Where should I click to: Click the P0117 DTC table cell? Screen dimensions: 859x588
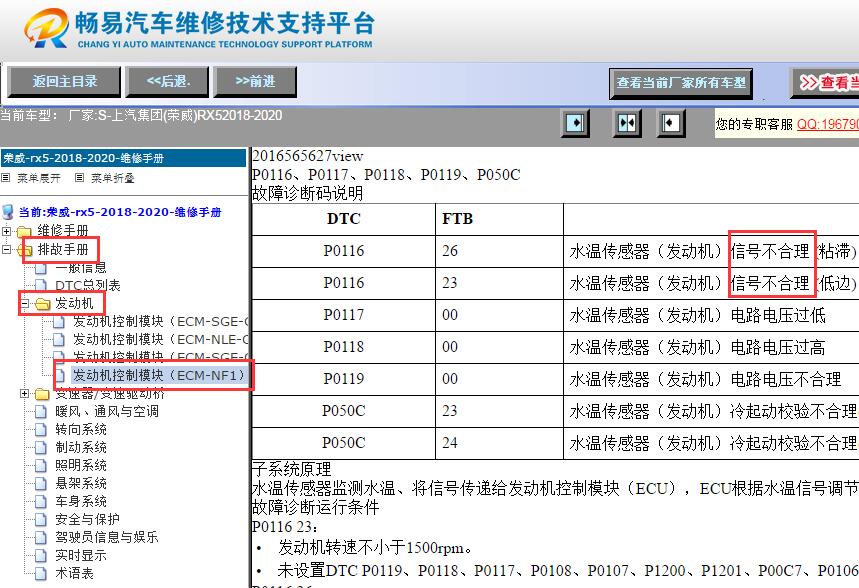point(343,315)
